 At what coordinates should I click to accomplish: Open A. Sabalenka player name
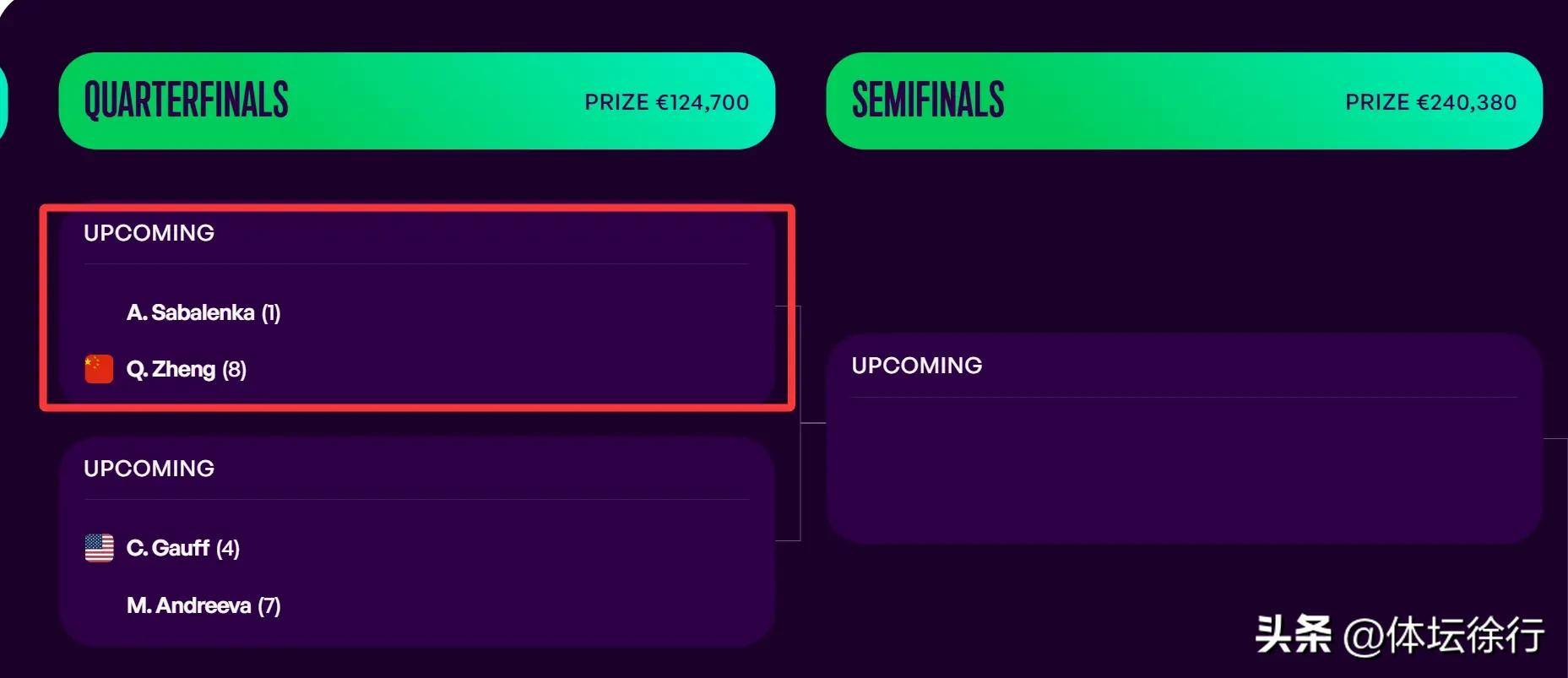[191, 312]
